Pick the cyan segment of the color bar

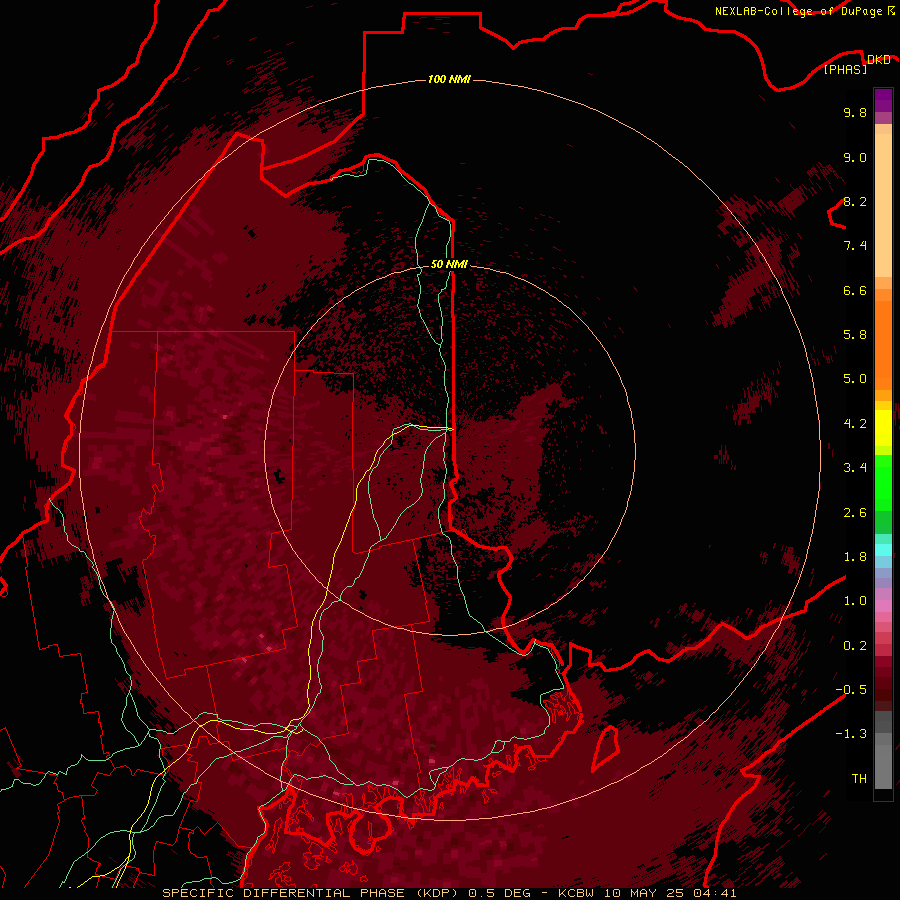tap(883, 550)
